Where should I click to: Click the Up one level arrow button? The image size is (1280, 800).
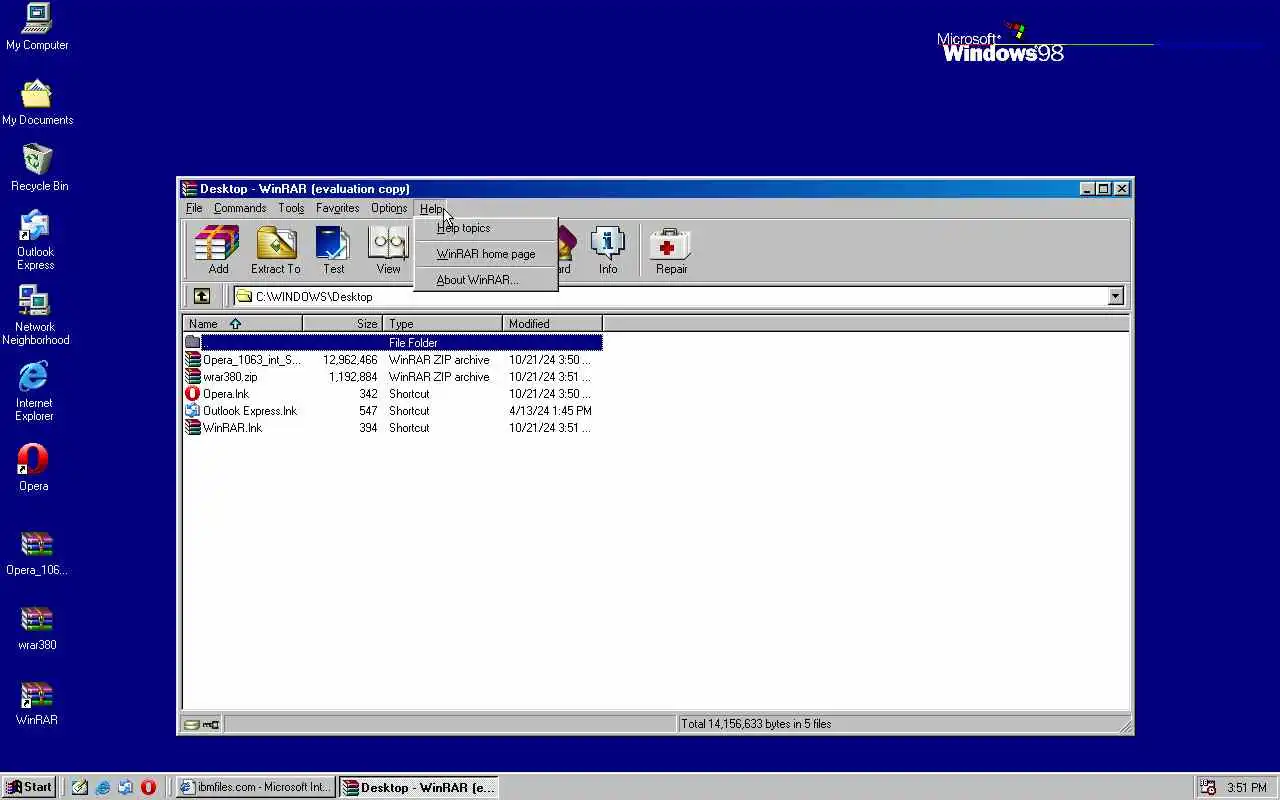click(x=202, y=296)
